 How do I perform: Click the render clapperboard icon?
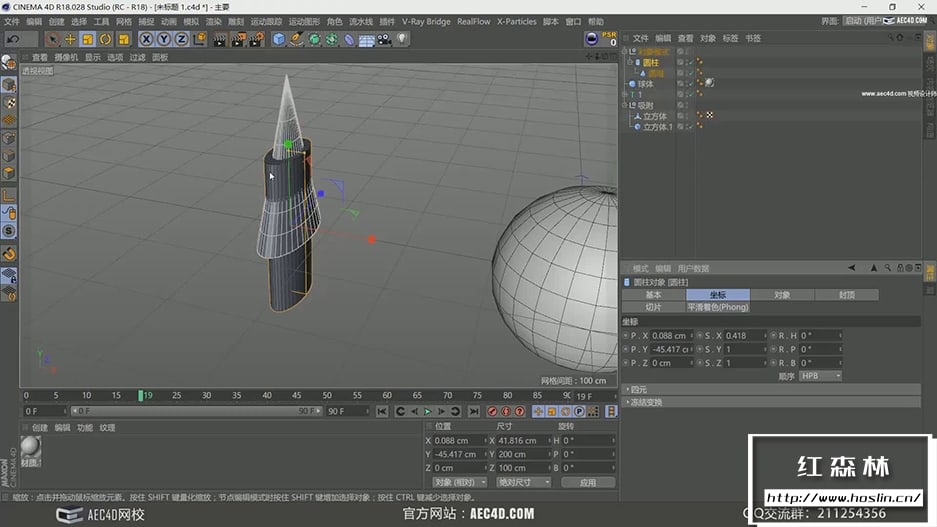pos(219,39)
